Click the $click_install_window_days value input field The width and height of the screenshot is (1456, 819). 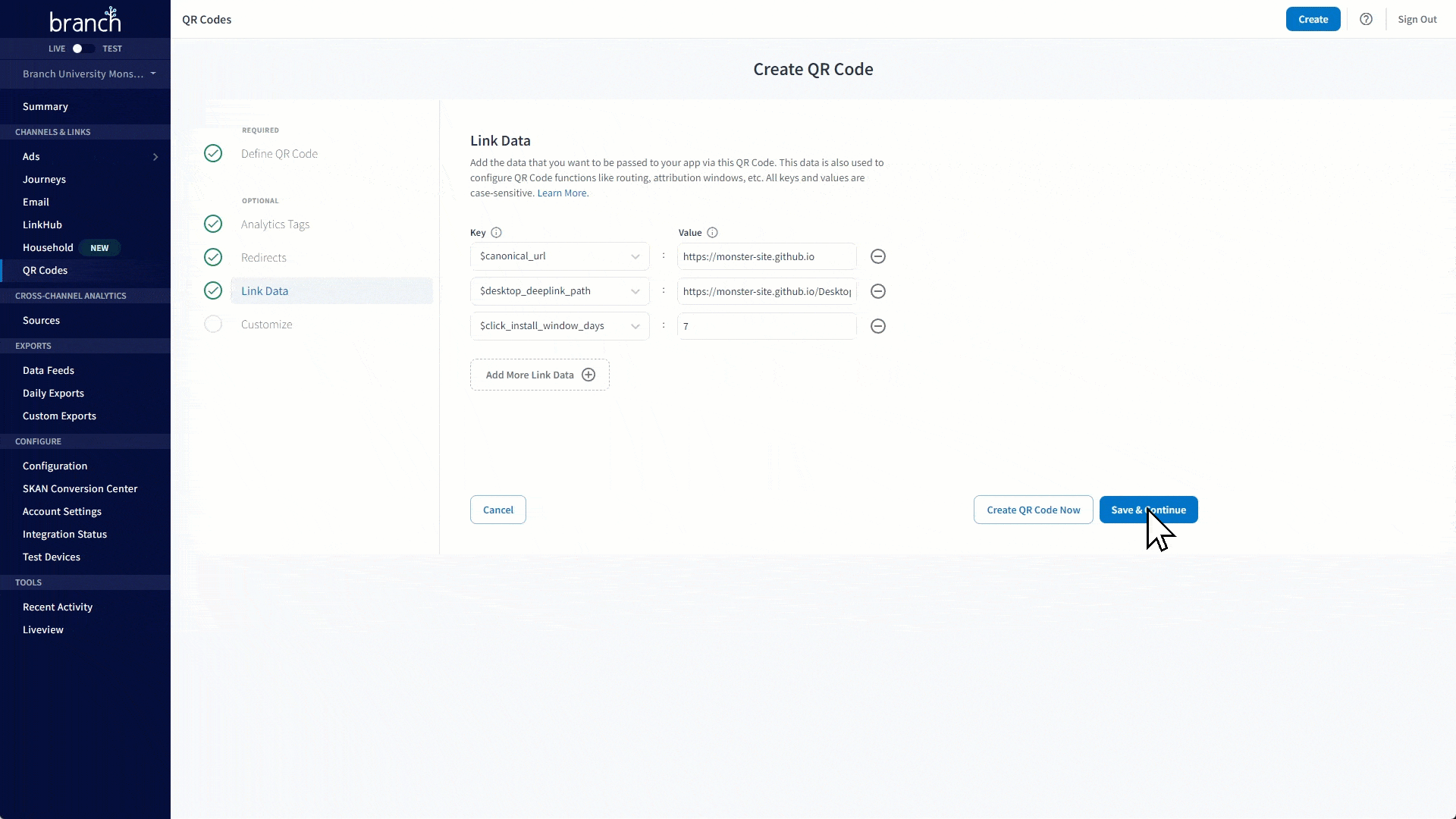pyautogui.click(x=766, y=325)
